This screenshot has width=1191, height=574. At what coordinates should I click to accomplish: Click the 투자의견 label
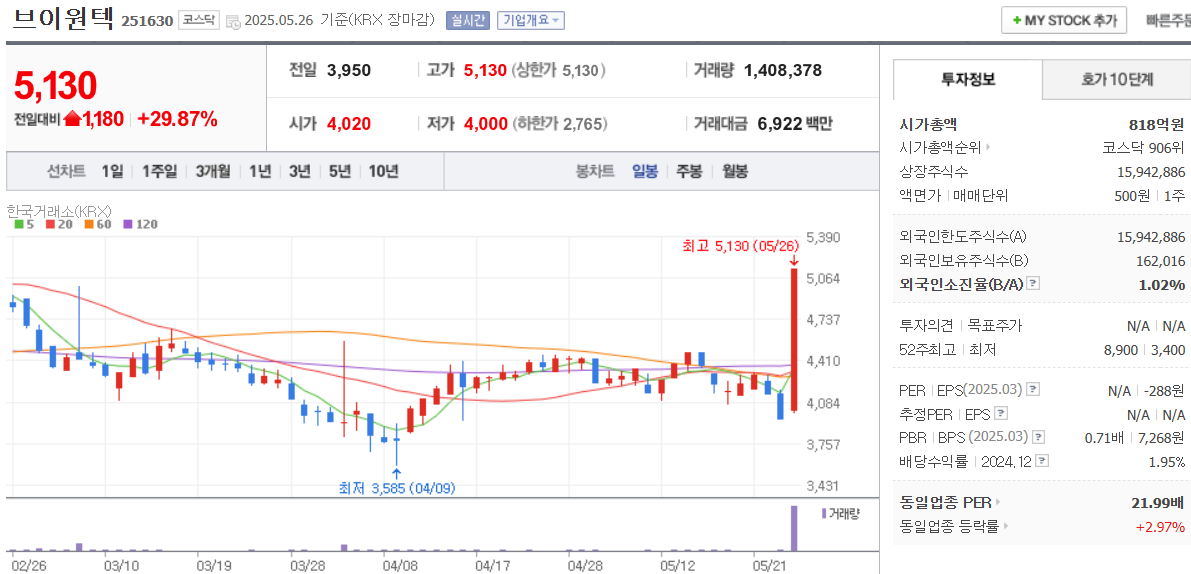click(926, 326)
